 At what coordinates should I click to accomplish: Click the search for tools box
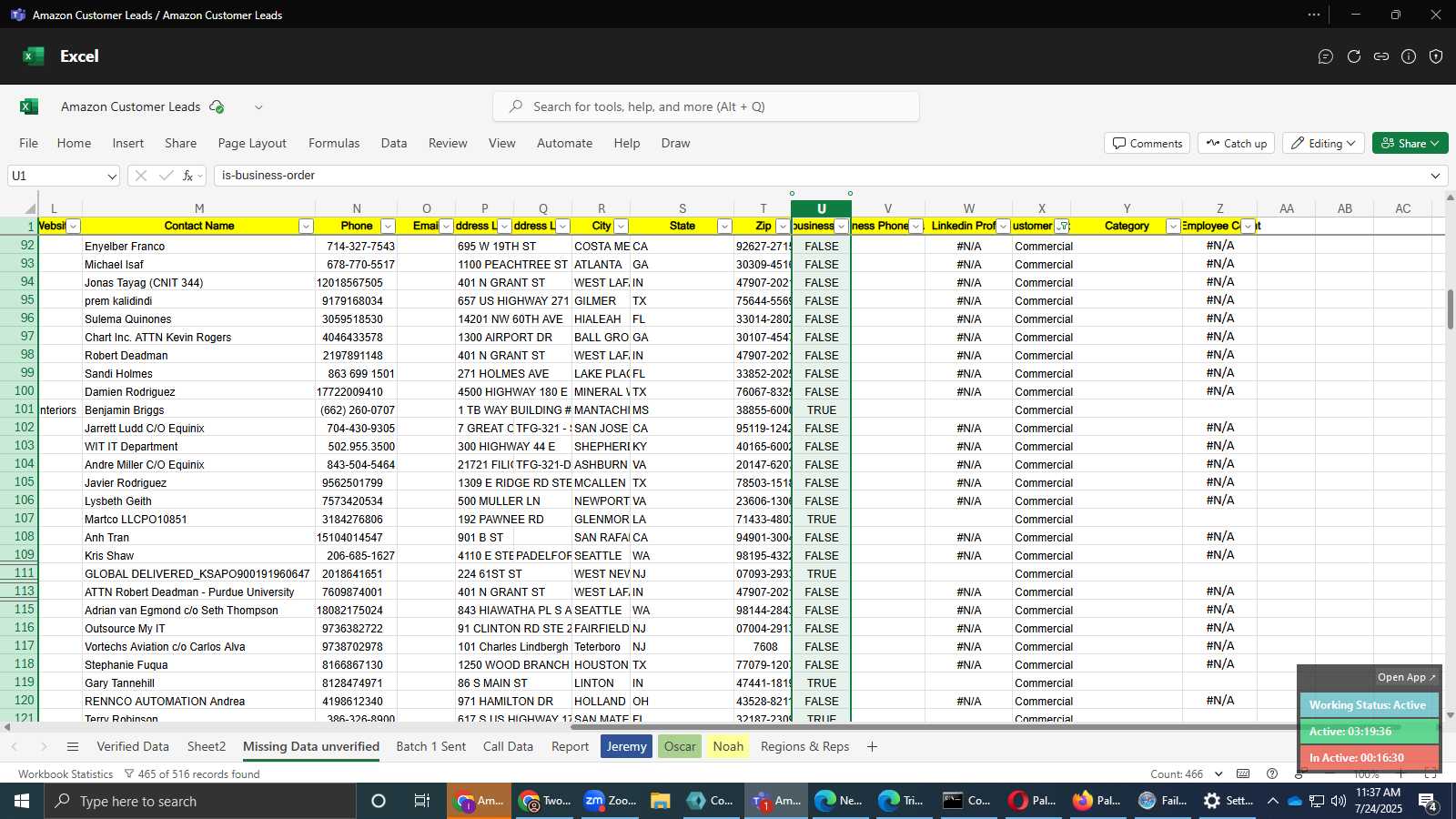point(706,107)
